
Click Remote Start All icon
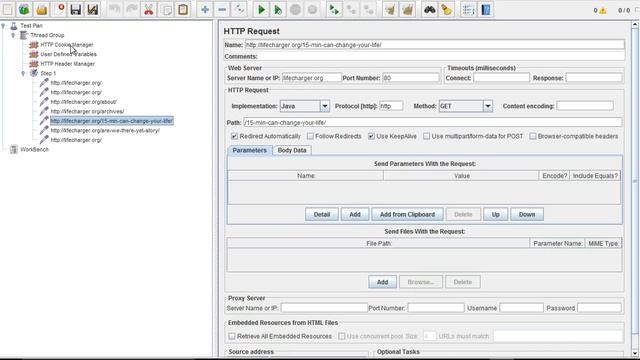tap(334, 9)
